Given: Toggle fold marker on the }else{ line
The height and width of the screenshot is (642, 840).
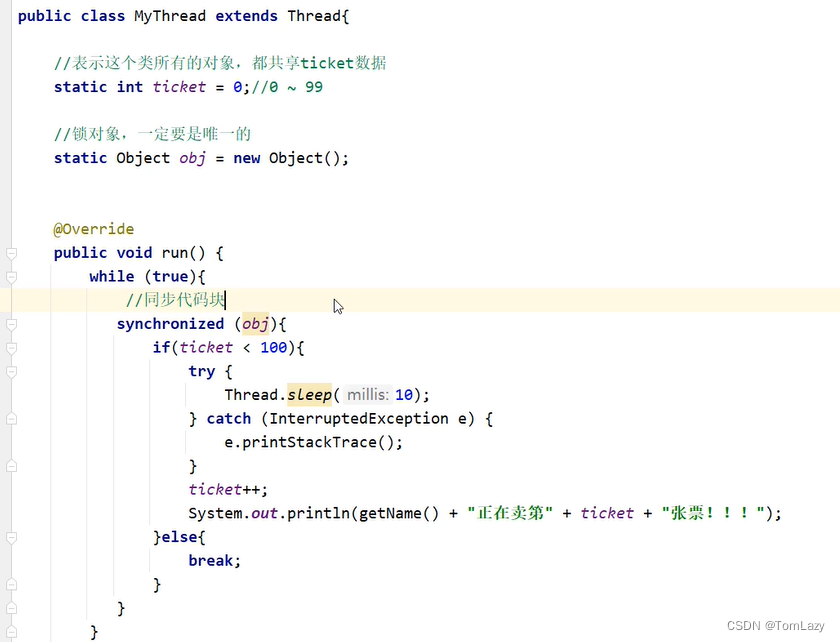Looking at the screenshot, I should point(11,537).
